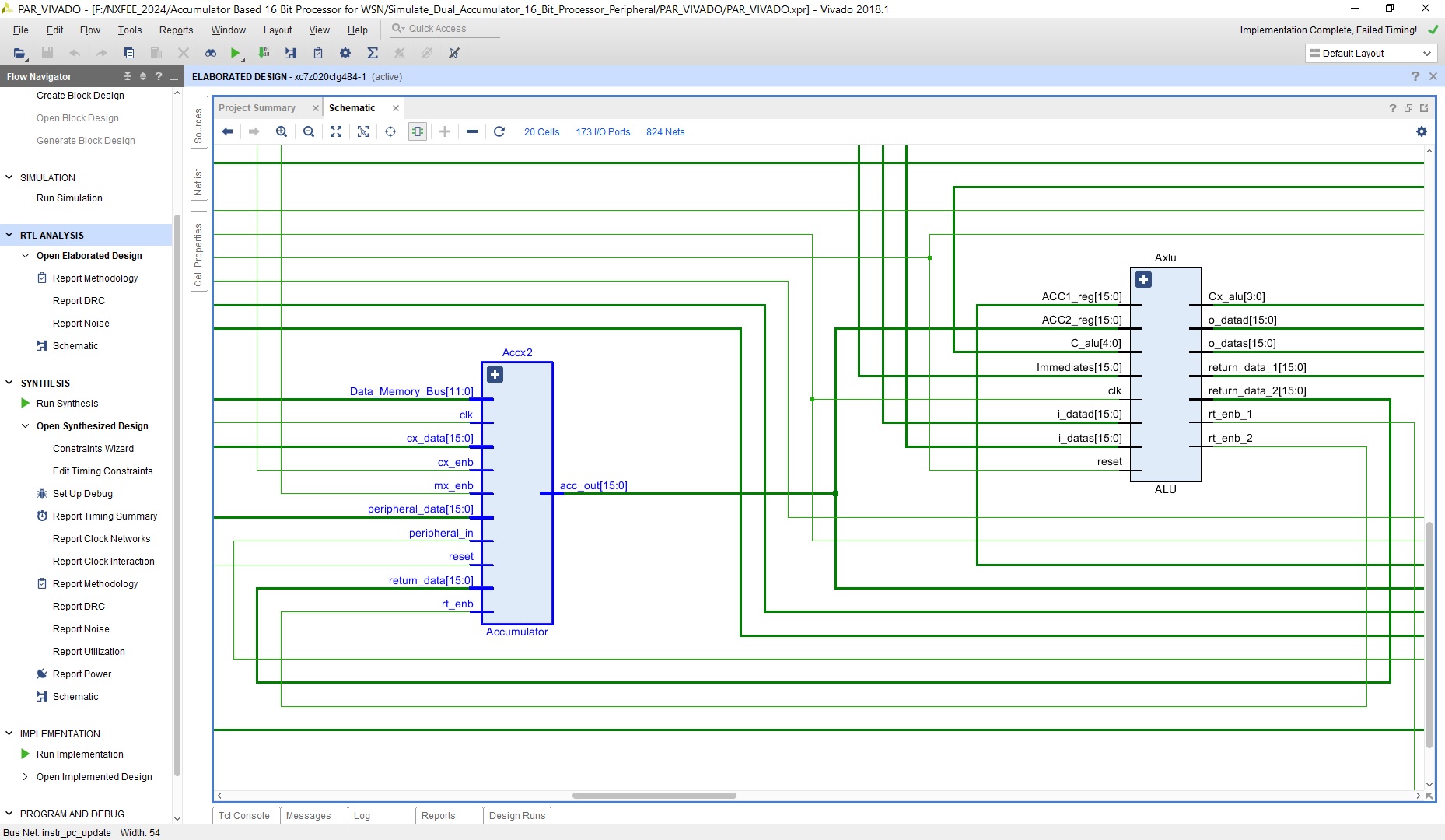This screenshot has width=1445, height=840.
Task: Click the Schematic icon in main toolbar
Action: [291, 53]
